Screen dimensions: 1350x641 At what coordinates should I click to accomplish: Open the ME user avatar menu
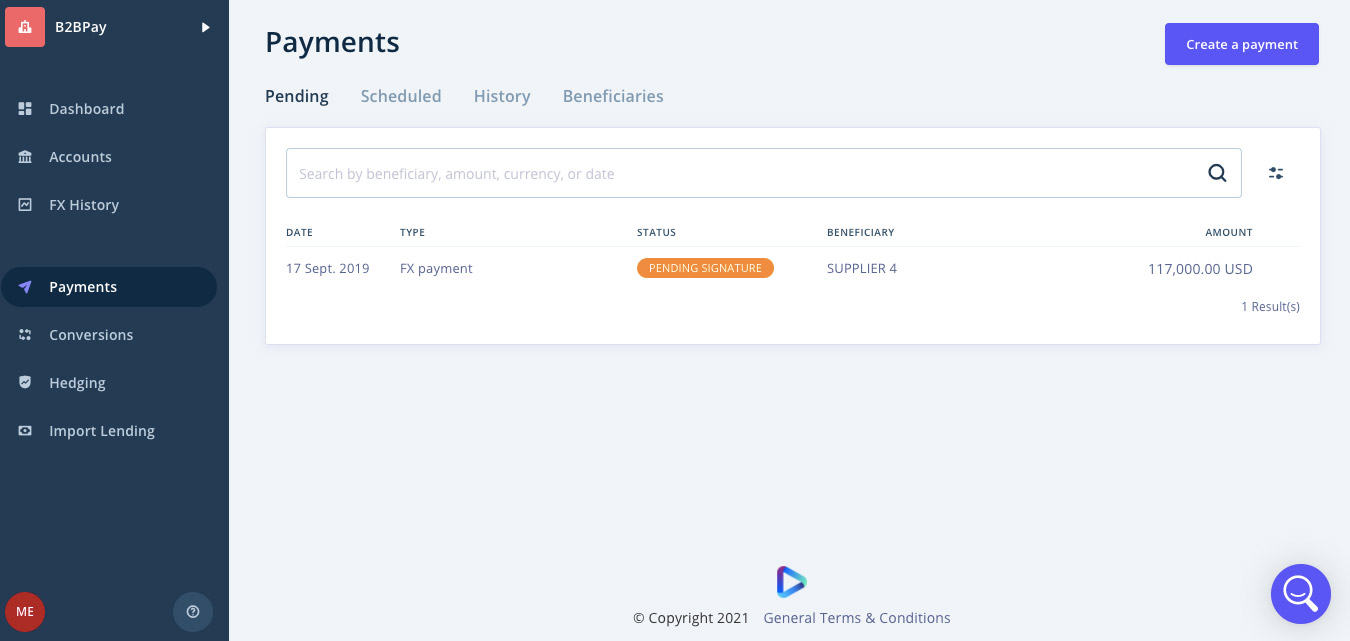point(25,611)
